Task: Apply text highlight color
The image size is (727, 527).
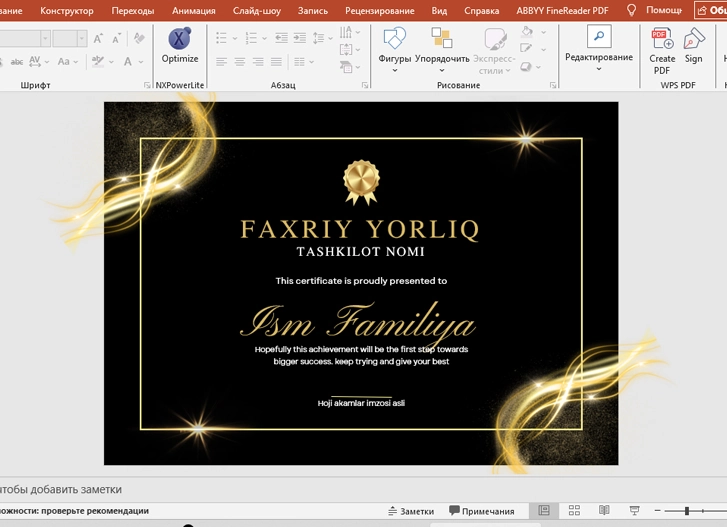Action: tap(98, 61)
